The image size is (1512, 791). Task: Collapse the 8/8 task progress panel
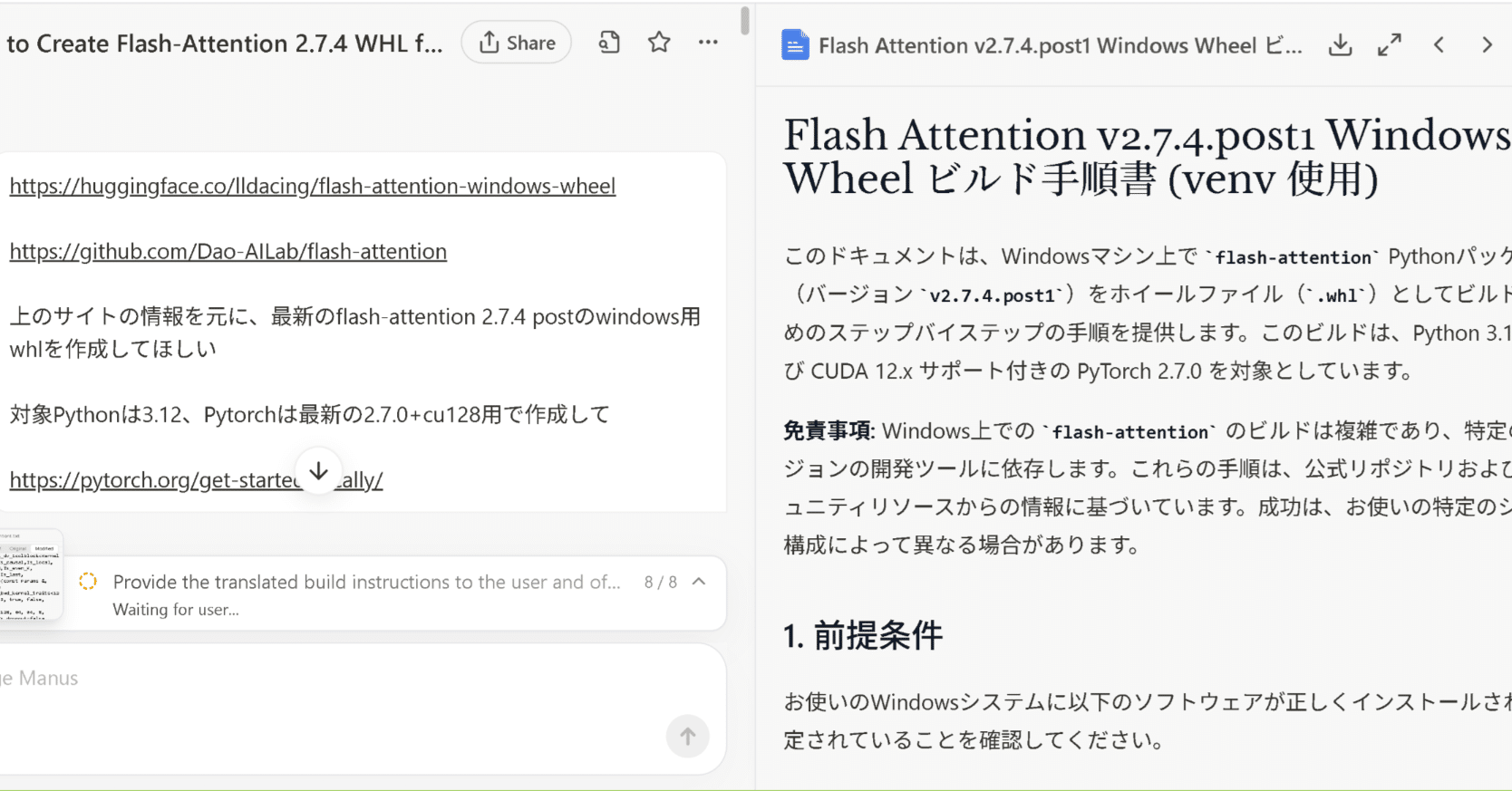(699, 582)
